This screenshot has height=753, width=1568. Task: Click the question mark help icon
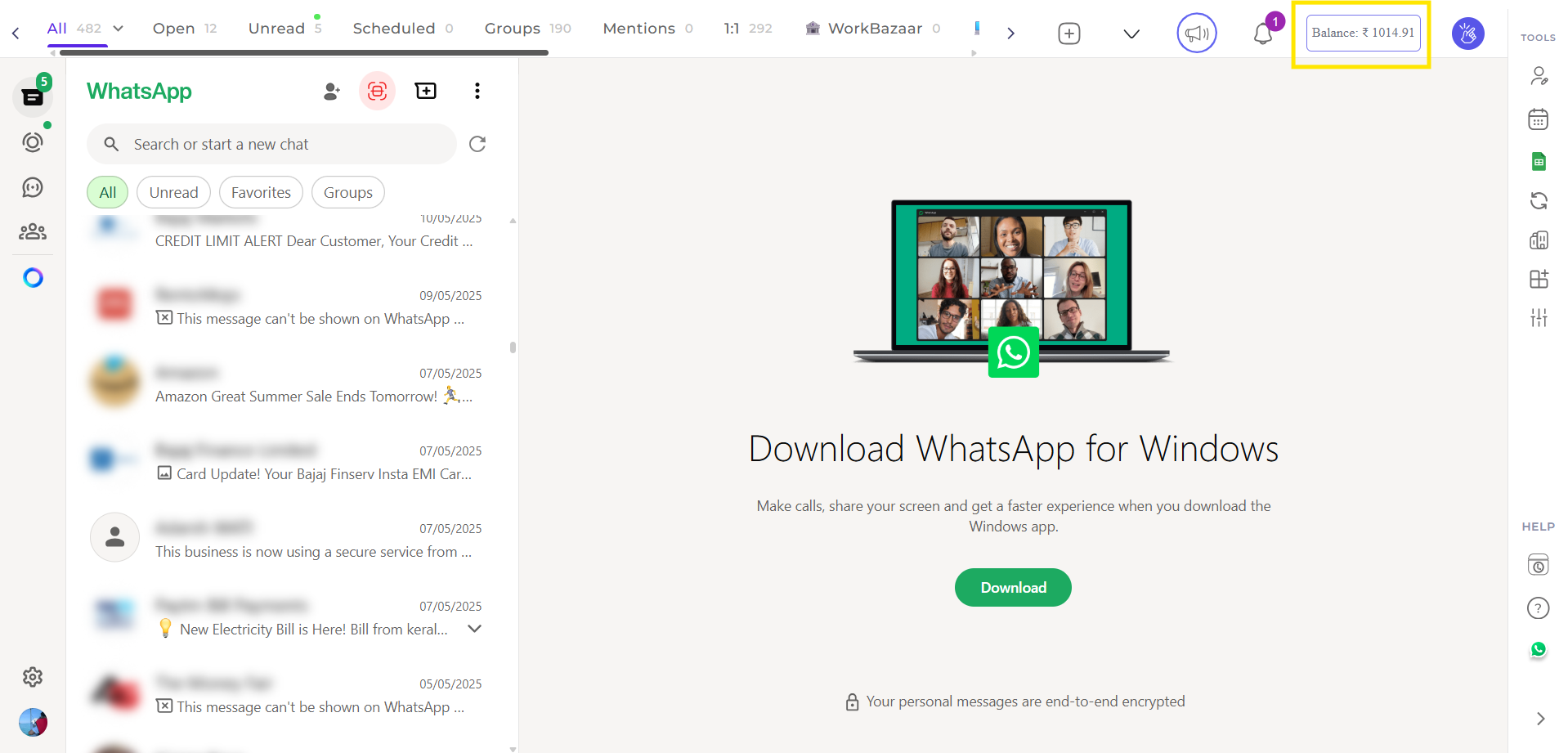(x=1539, y=608)
